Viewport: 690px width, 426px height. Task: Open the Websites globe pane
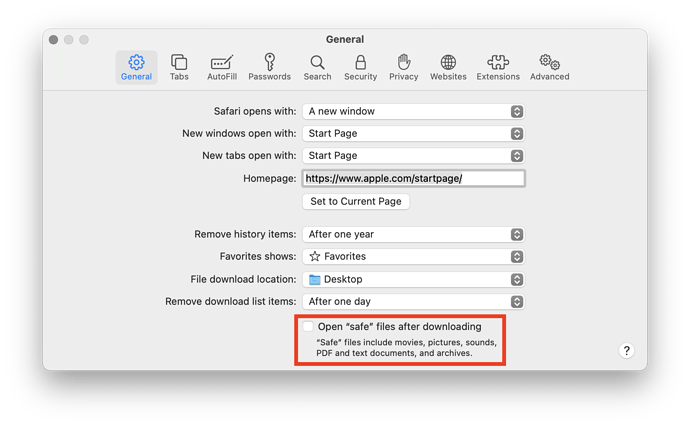(448, 67)
